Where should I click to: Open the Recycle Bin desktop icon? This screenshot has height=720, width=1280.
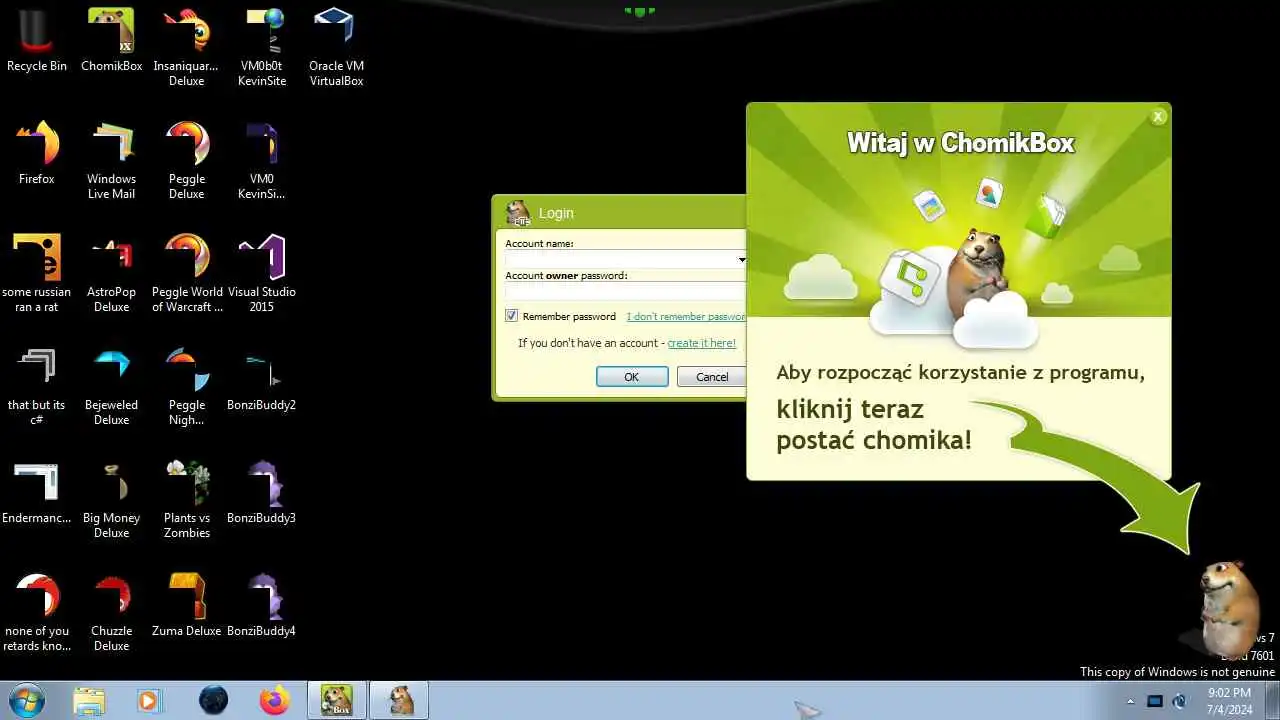point(37,41)
